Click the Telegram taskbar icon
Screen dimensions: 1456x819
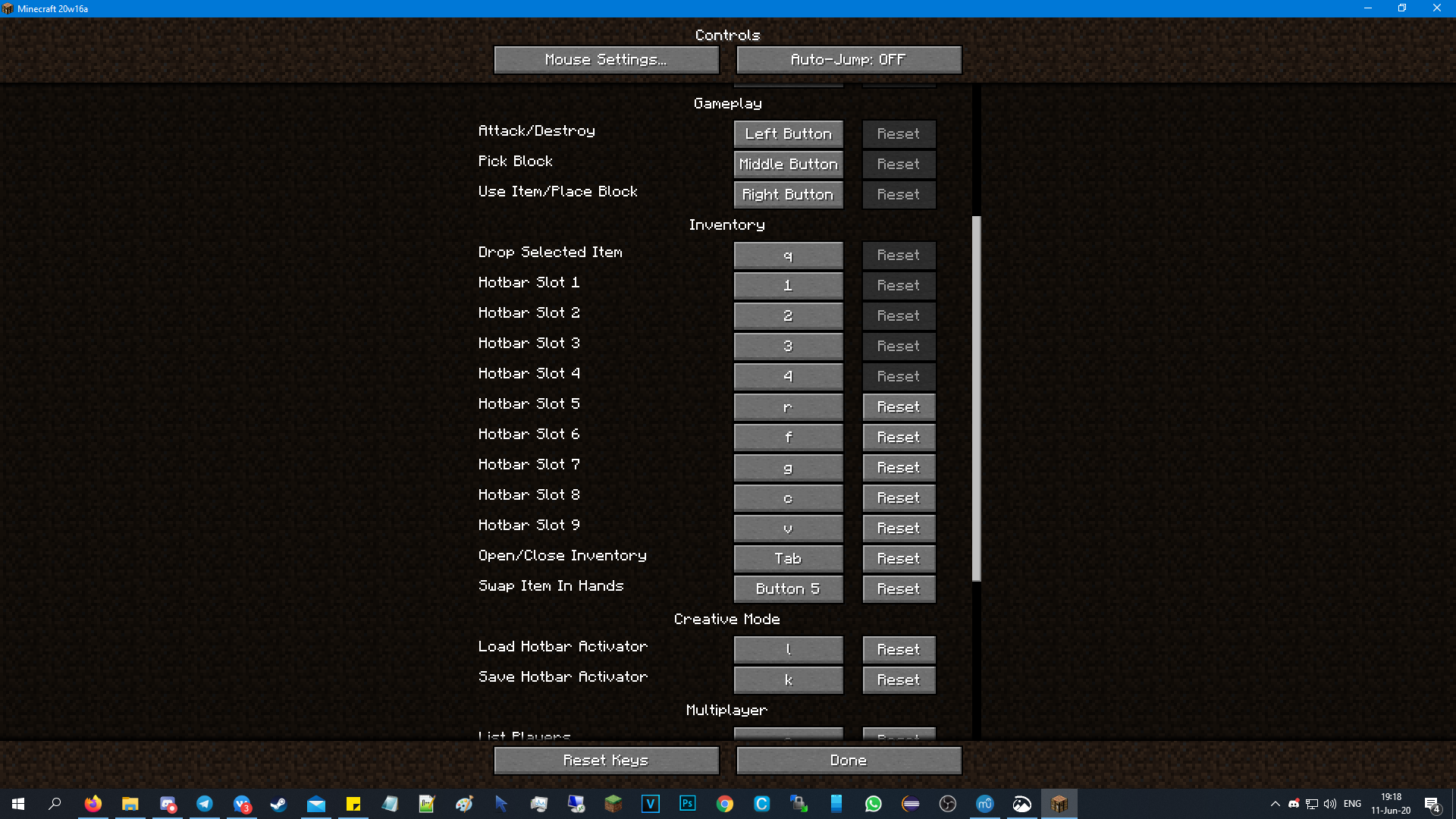205,804
